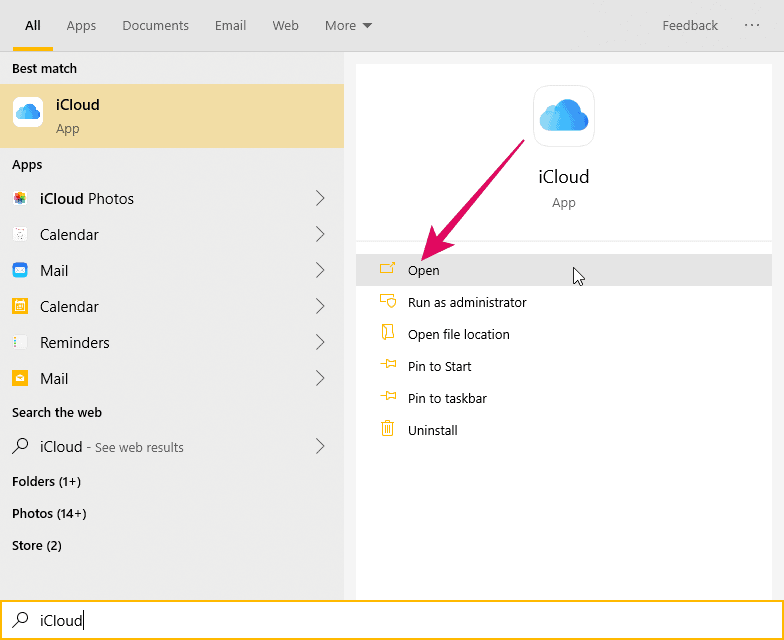Click the first Calendar app icon
The height and width of the screenshot is (640, 784).
click(20, 234)
